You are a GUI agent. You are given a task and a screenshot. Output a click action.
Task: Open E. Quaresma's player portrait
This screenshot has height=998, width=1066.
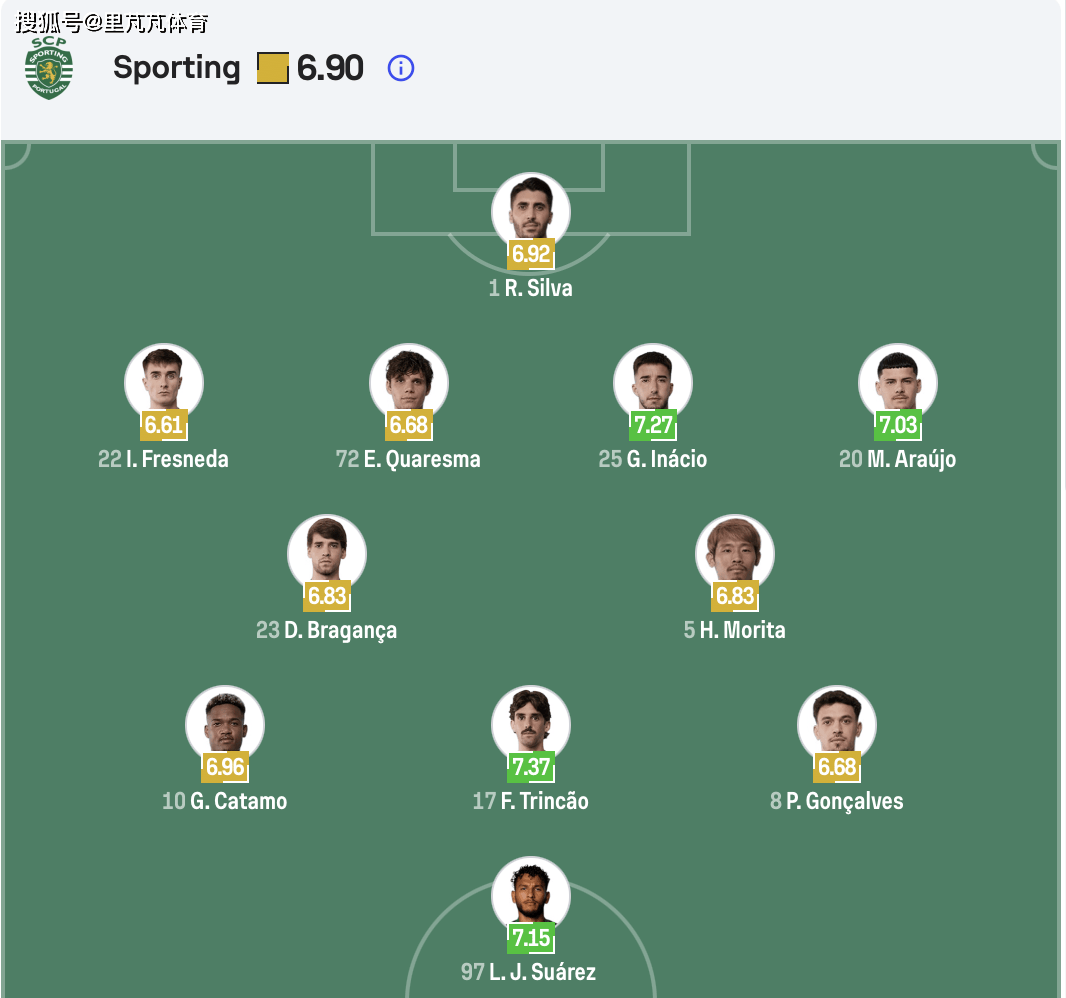pos(408,382)
